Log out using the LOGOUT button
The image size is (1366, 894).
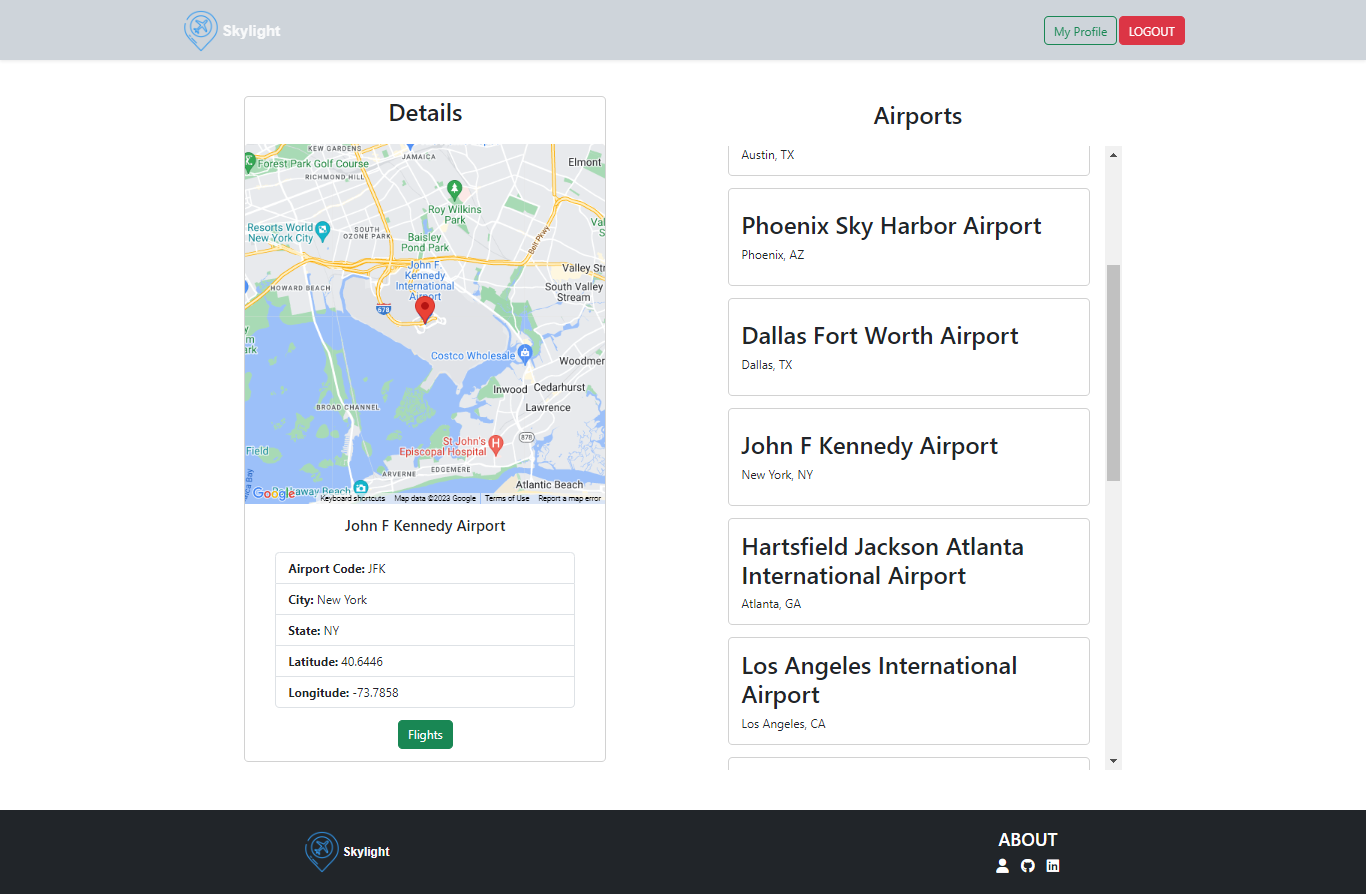pyautogui.click(x=1152, y=31)
